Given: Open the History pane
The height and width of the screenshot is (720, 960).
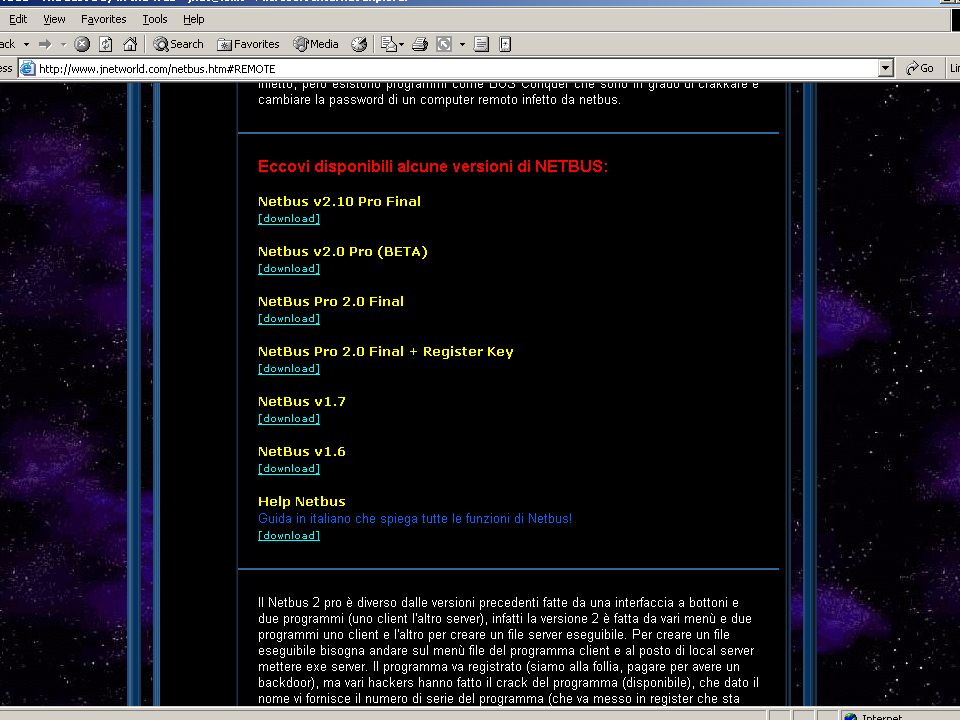Looking at the screenshot, I should tap(359, 44).
